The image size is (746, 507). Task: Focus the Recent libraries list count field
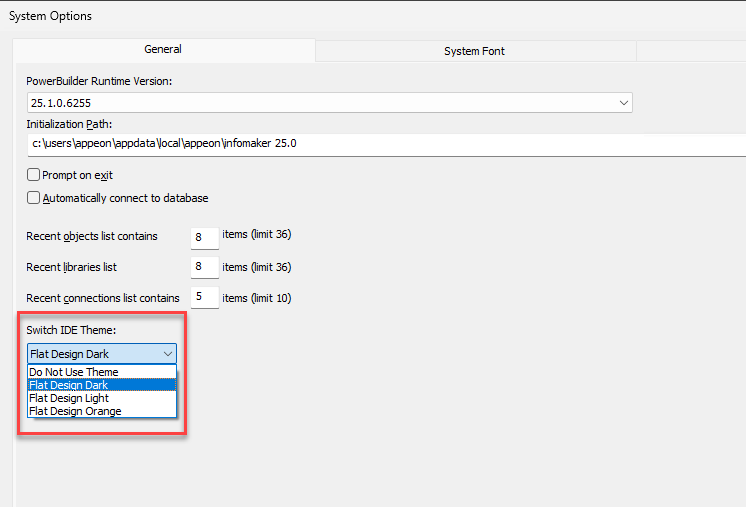pyautogui.click(x=204, y=267)
